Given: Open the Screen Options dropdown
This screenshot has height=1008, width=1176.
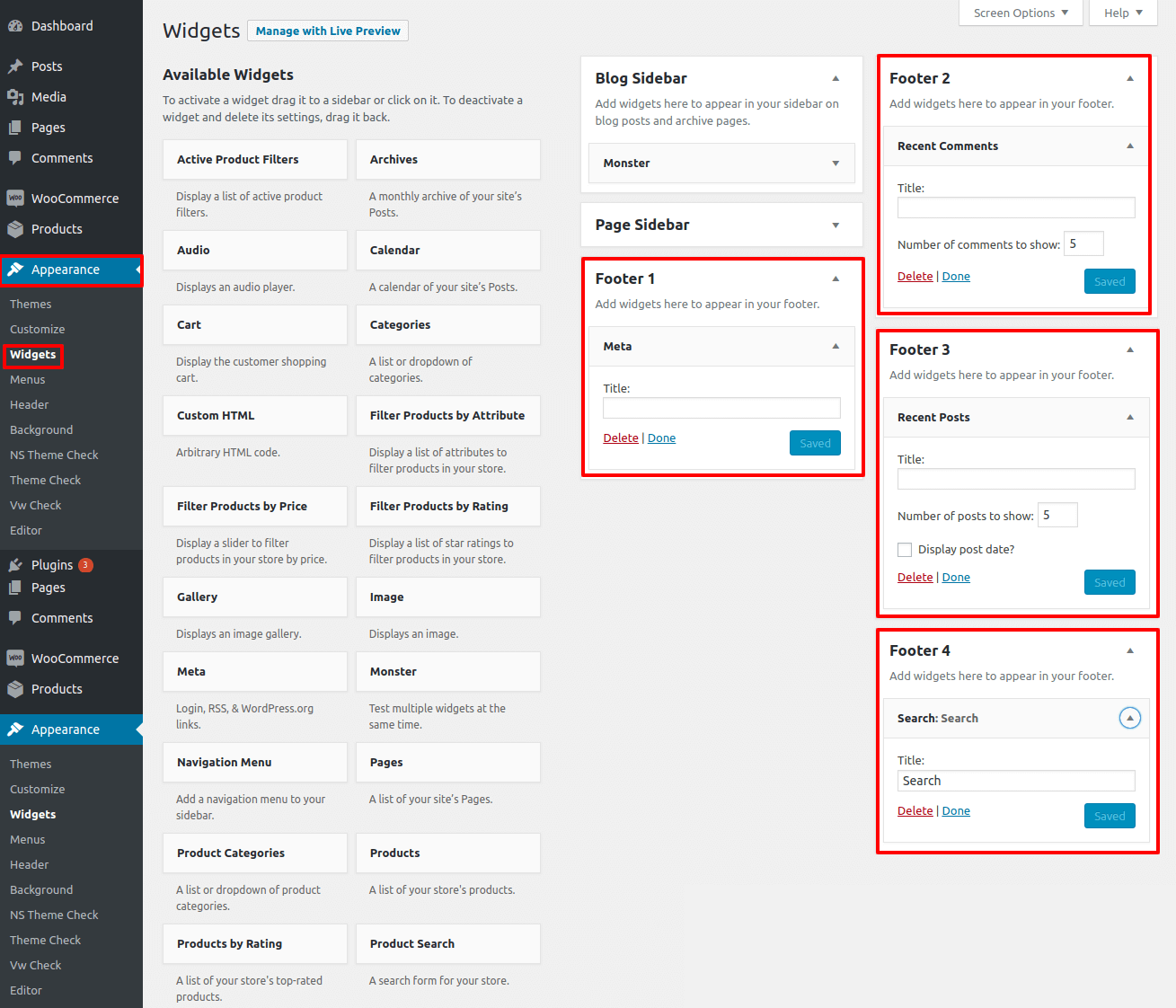Looking at the screenshot, I should coord(1021,13).
